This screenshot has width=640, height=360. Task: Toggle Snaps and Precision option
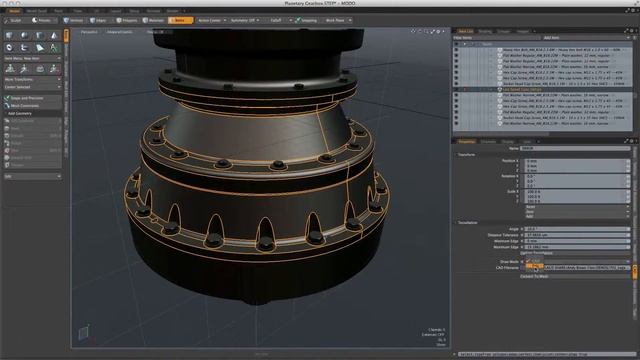pos(33,98)
